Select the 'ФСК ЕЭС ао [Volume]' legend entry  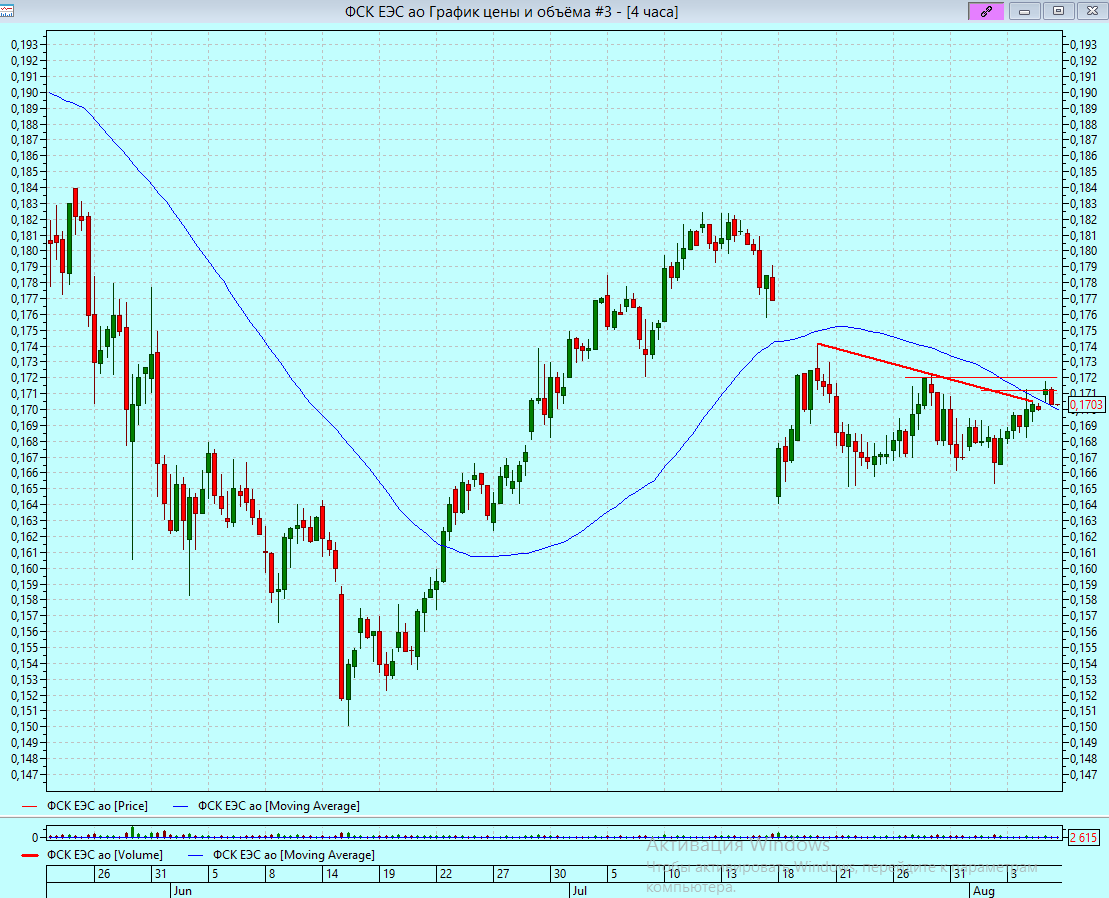[x=105, y=854]
